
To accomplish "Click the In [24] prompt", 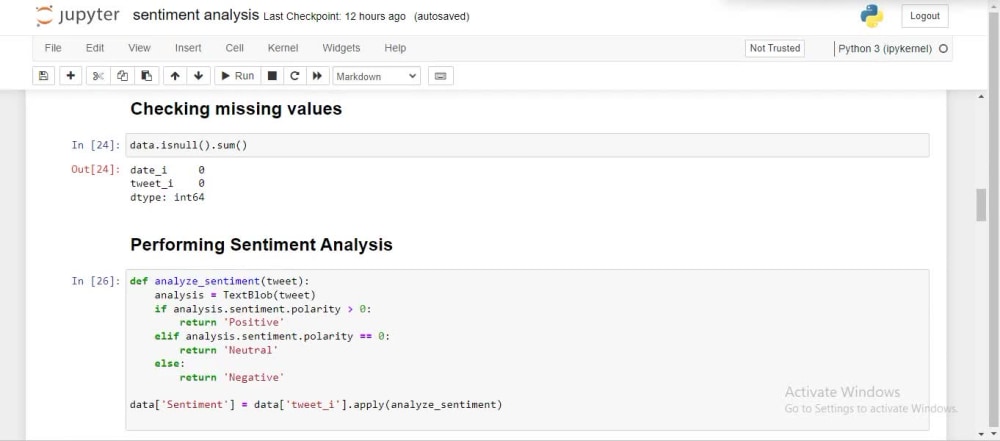I will click(96, 146).
